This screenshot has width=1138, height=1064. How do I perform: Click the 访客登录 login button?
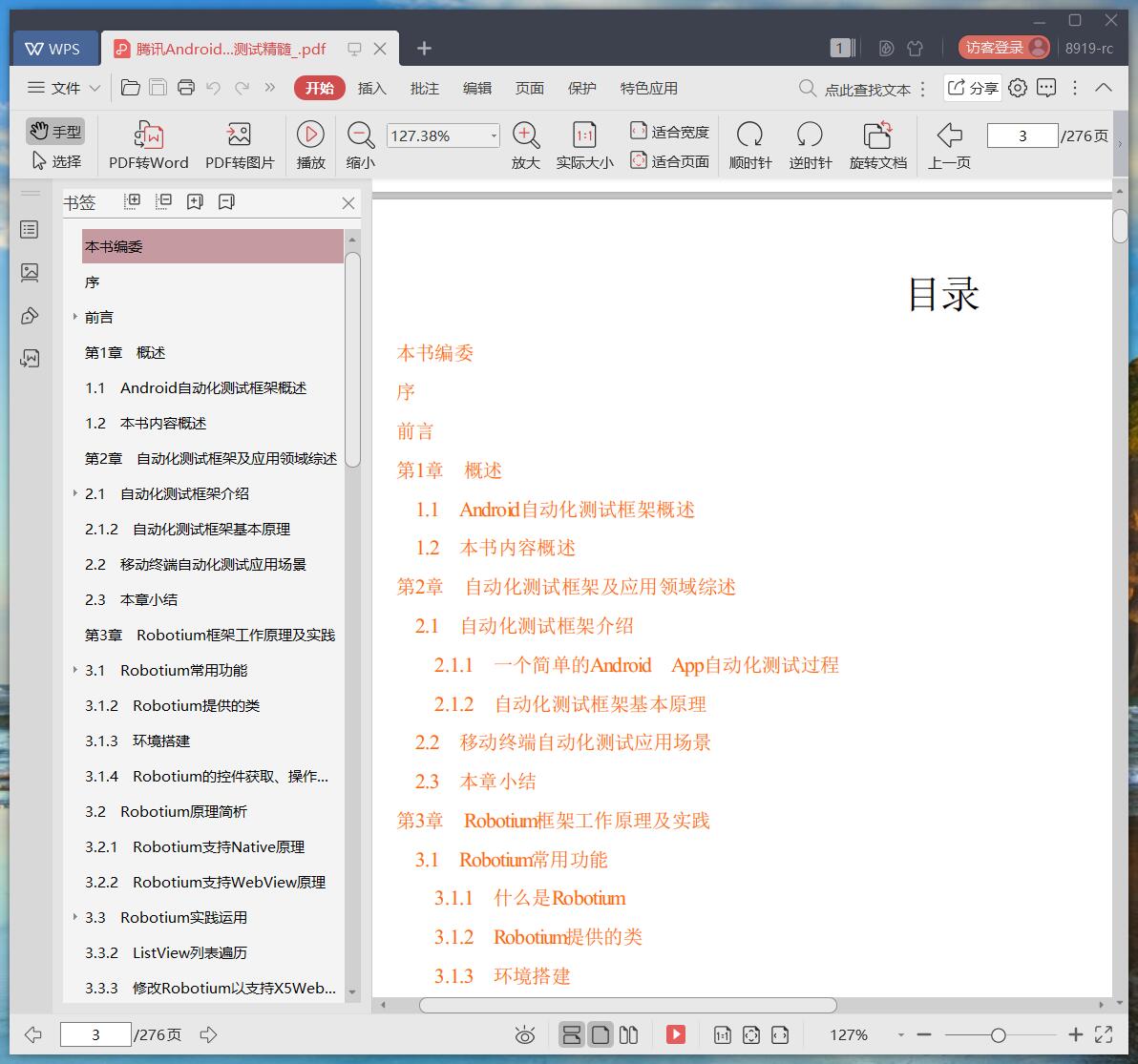(x=1003, y=47)
